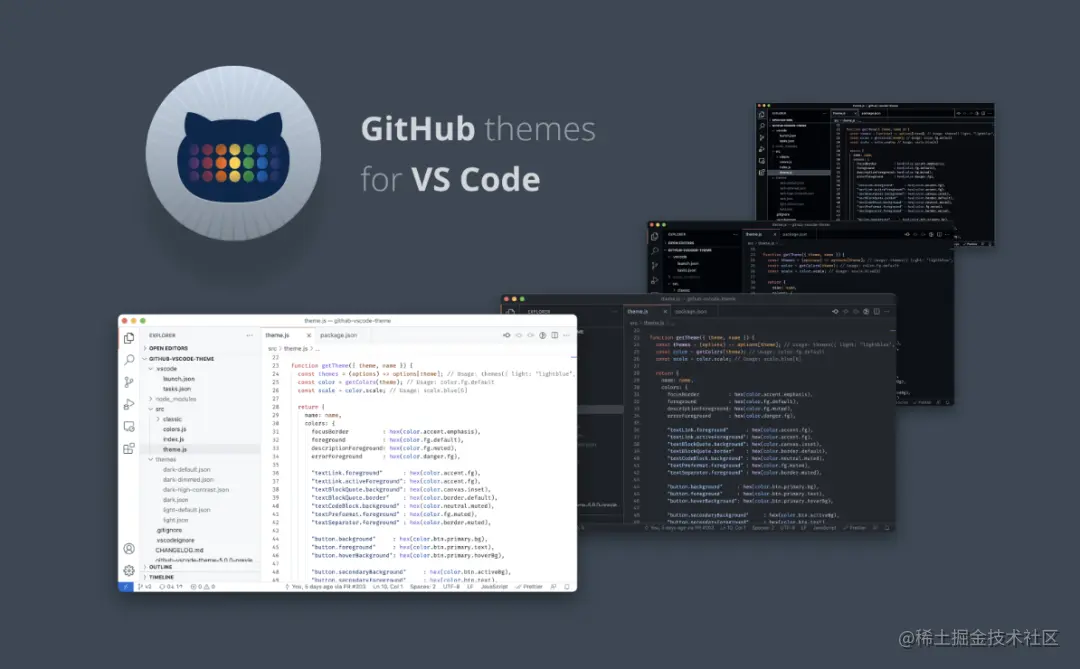The height and width of the screenshot is (669, 1080).
Task: Click blue remote indicator in light window status bar
Action: (125, 587)
